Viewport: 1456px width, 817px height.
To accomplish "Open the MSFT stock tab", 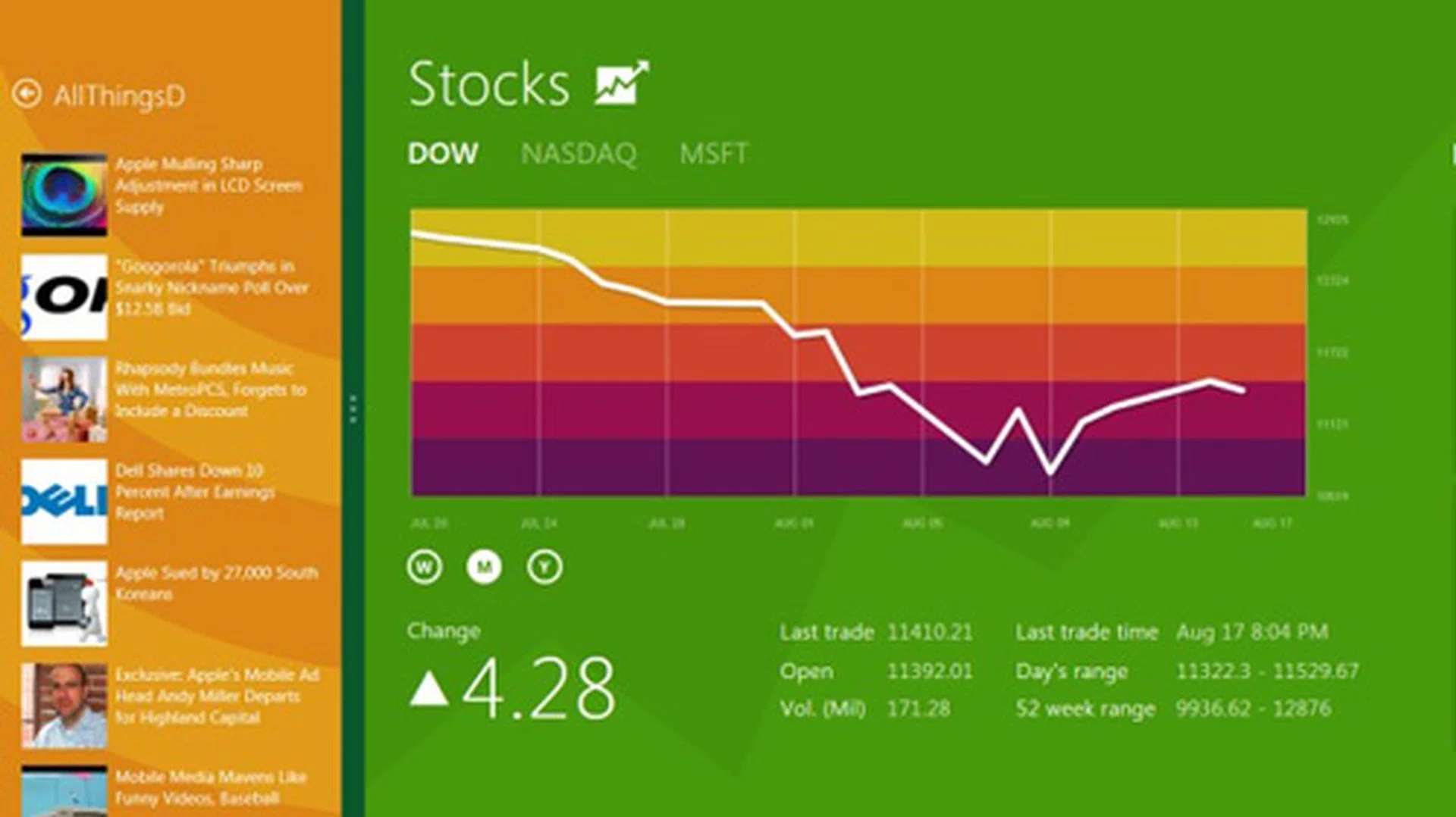I will coord(714,154).
